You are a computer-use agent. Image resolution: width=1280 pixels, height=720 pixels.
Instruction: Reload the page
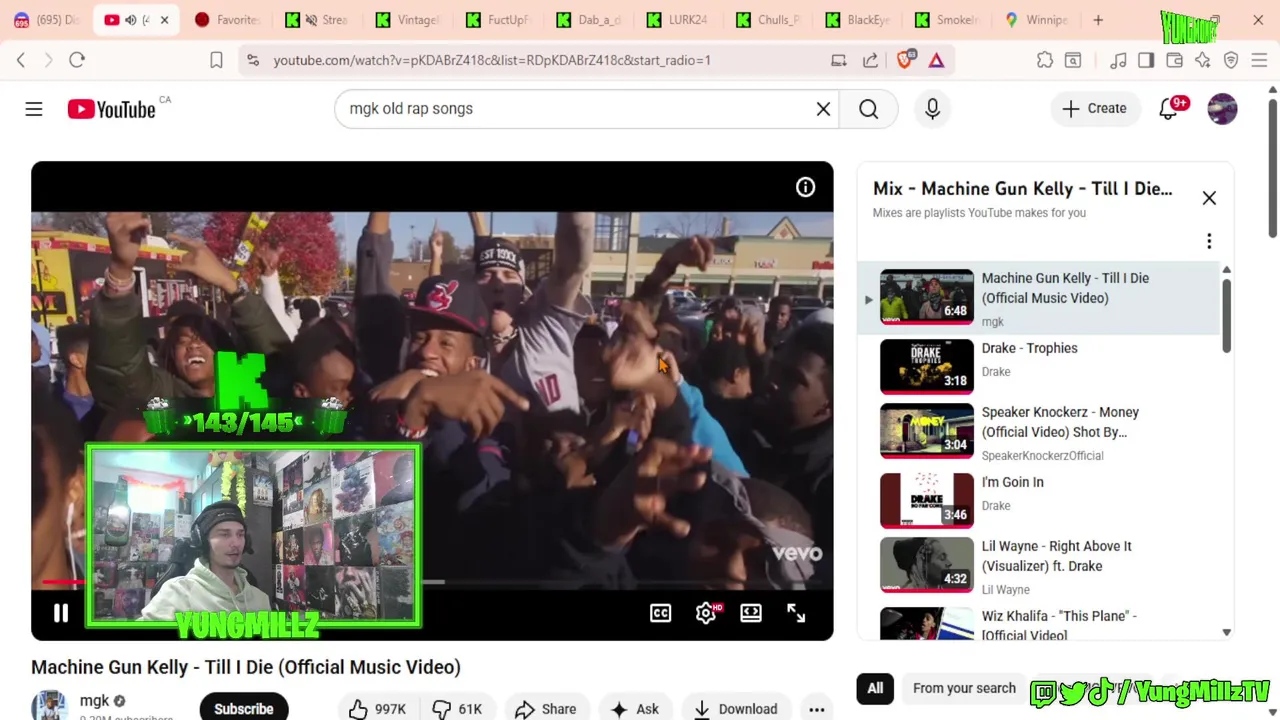pyautogui.click(x=77, y=60)
